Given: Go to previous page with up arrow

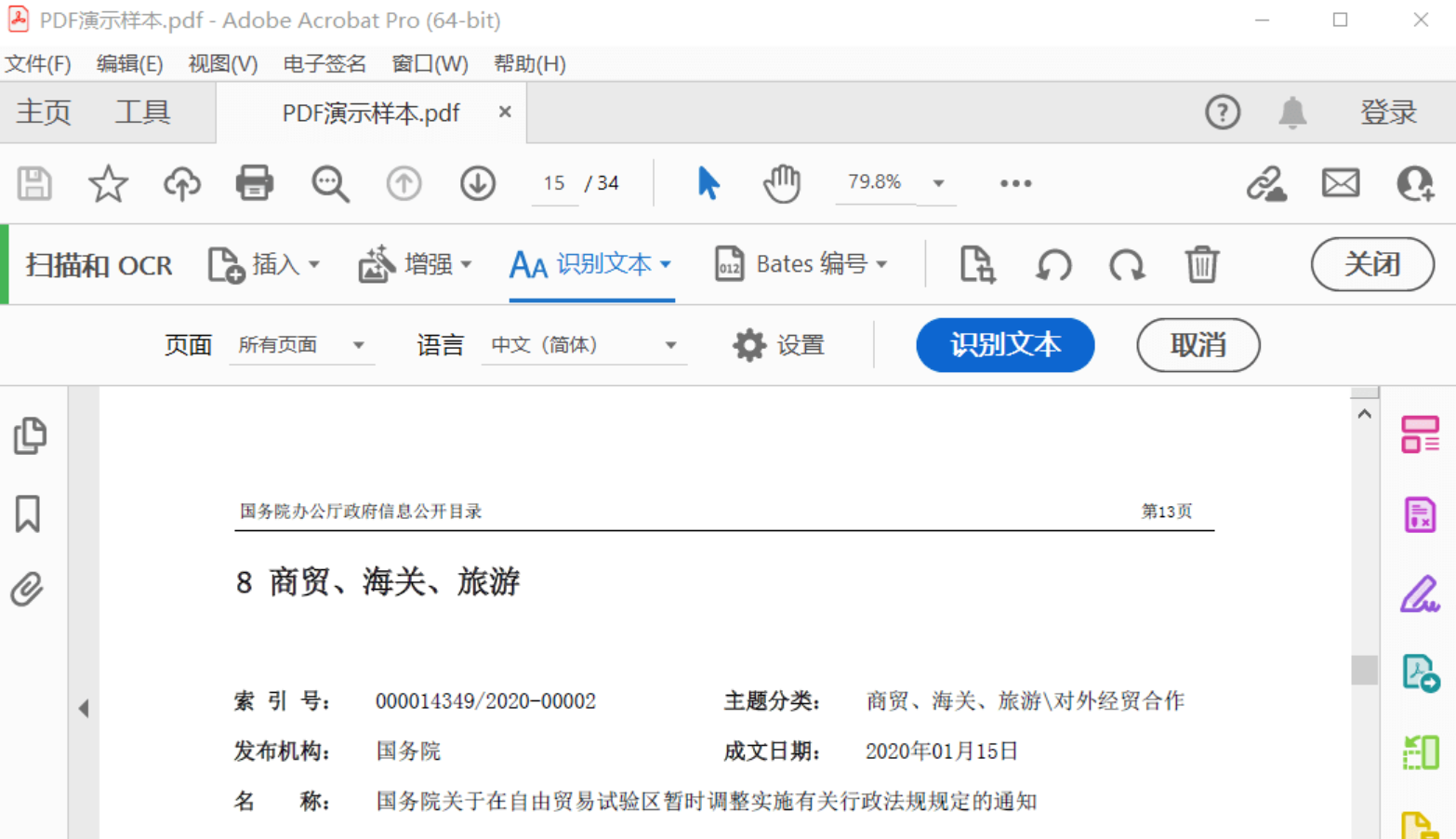Looking at the screenshot, I should (404, 183).
